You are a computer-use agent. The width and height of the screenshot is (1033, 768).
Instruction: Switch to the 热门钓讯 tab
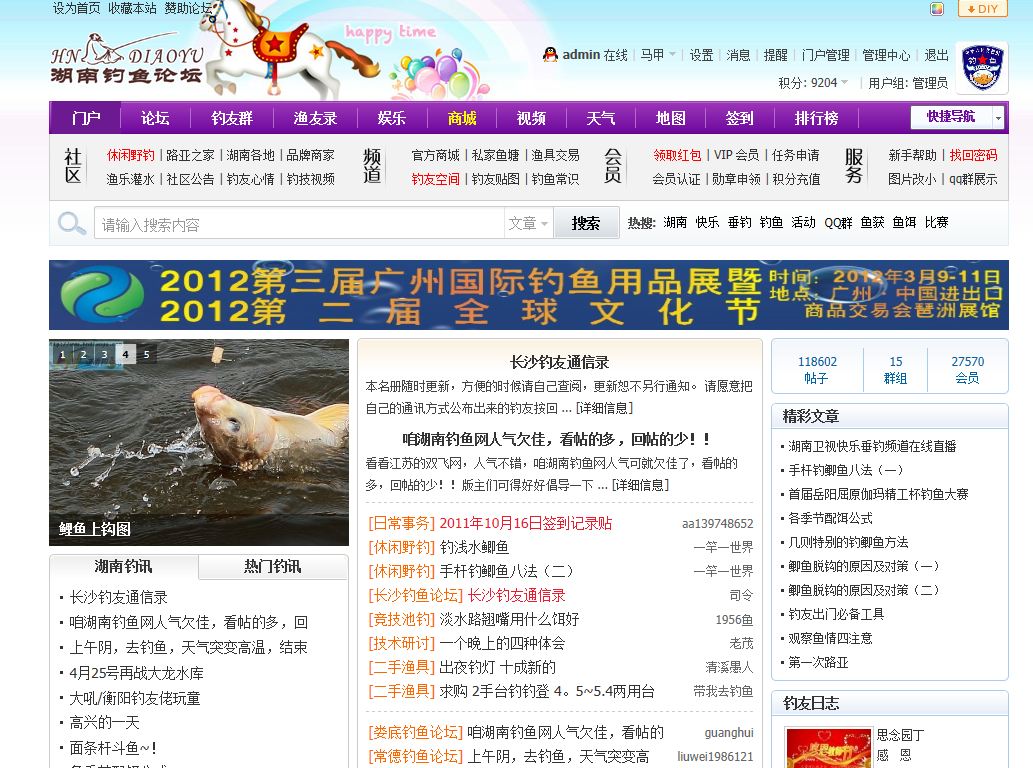[273, 566]
